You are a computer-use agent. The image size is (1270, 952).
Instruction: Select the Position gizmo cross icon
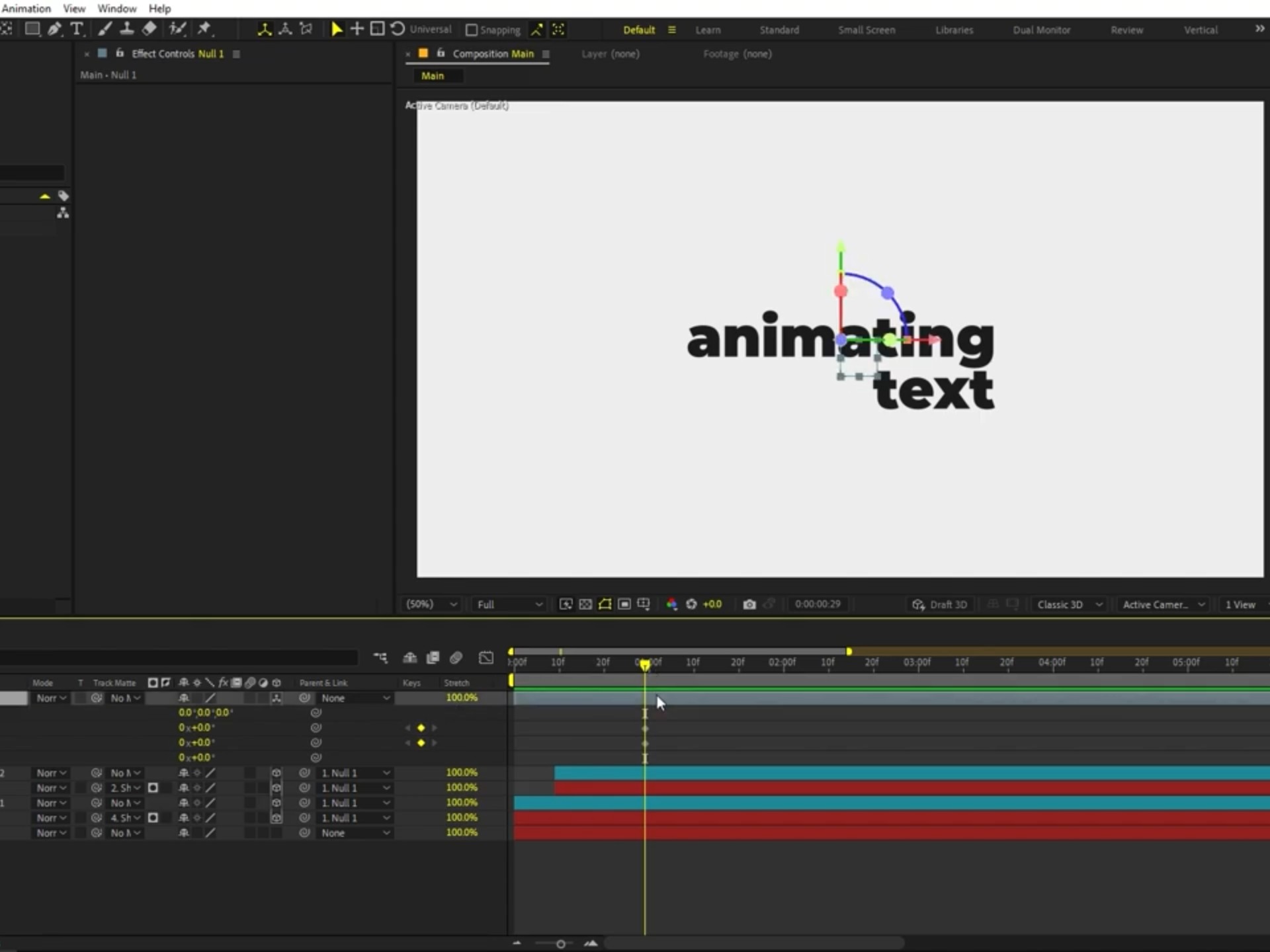point(357,29)
